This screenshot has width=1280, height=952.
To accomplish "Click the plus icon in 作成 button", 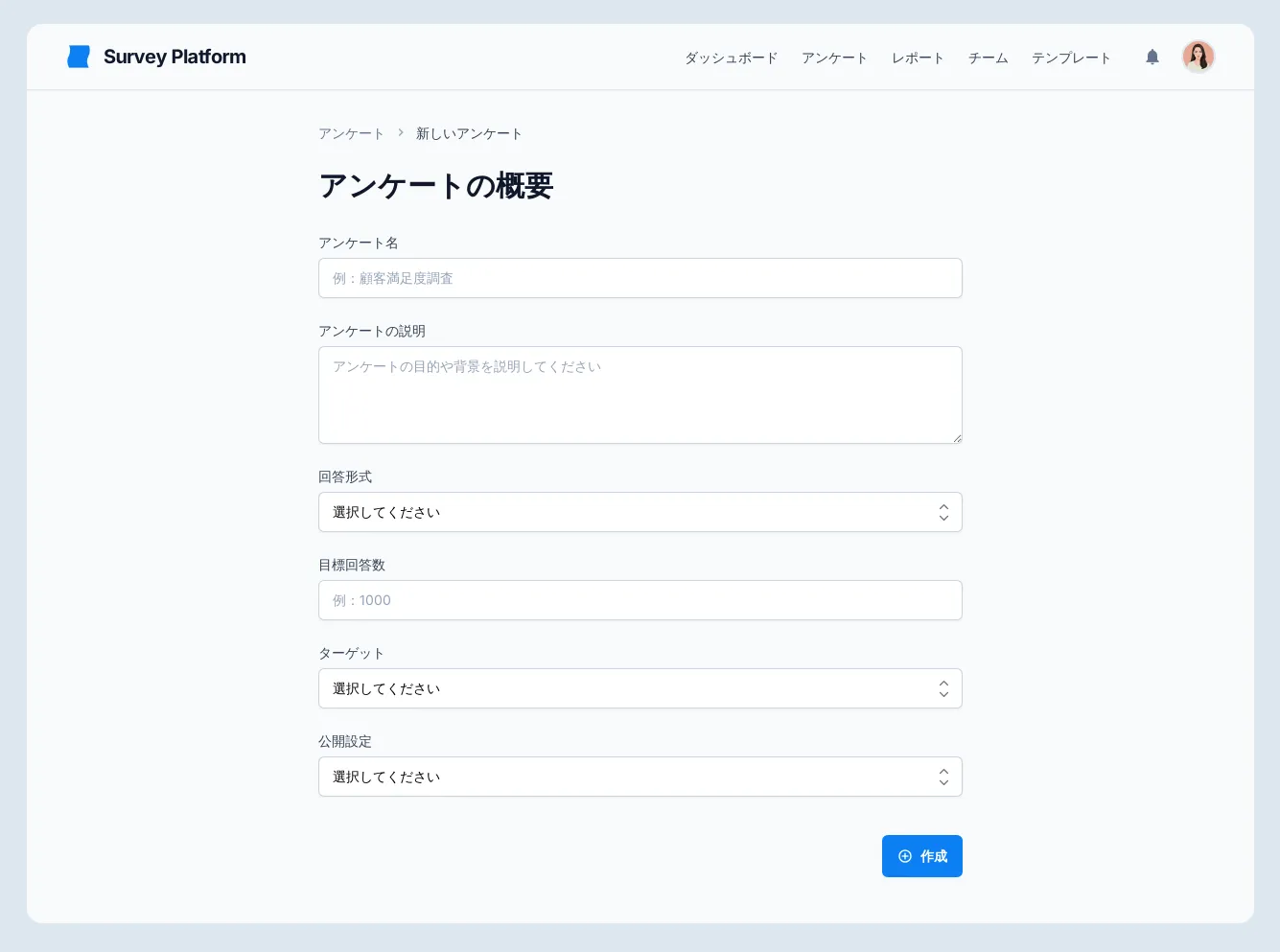I will click(904, 856).
